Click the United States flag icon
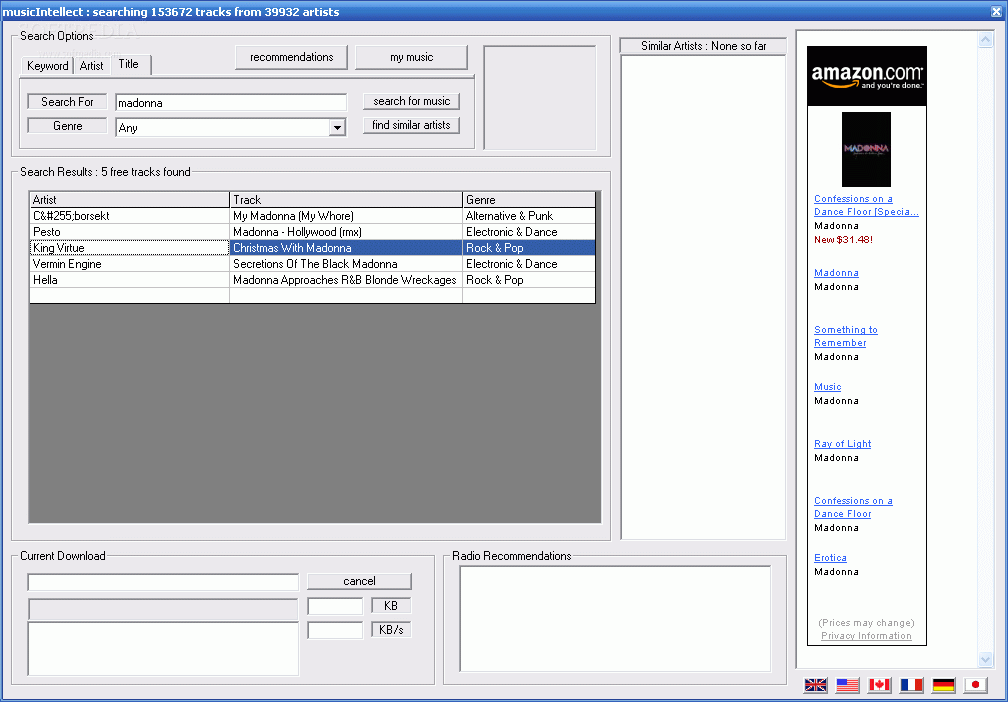The width and height of the screenshot is (1008, 702). [847, 685]
